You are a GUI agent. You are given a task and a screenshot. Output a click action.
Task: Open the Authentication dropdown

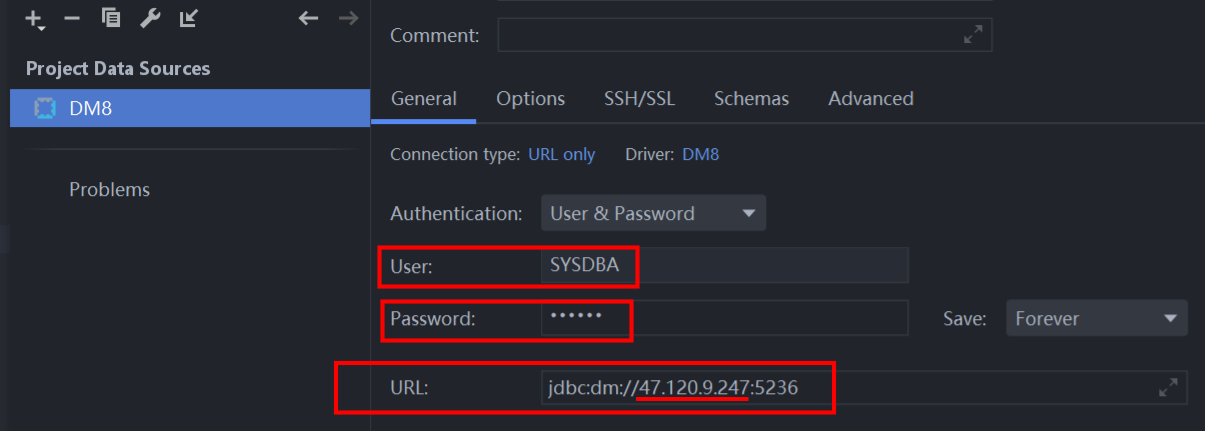point(653,213)
